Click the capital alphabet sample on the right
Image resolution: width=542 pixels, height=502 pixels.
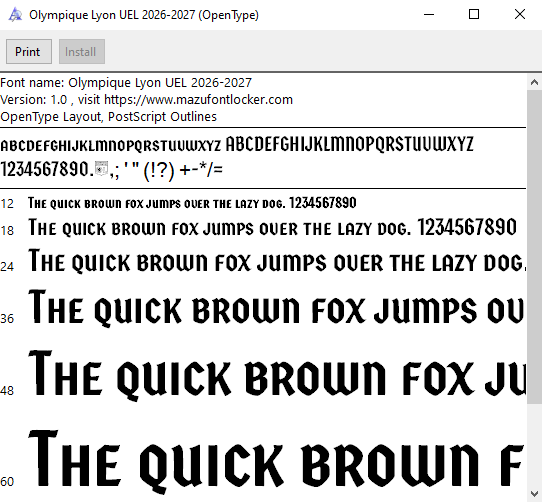pos(349,144)
